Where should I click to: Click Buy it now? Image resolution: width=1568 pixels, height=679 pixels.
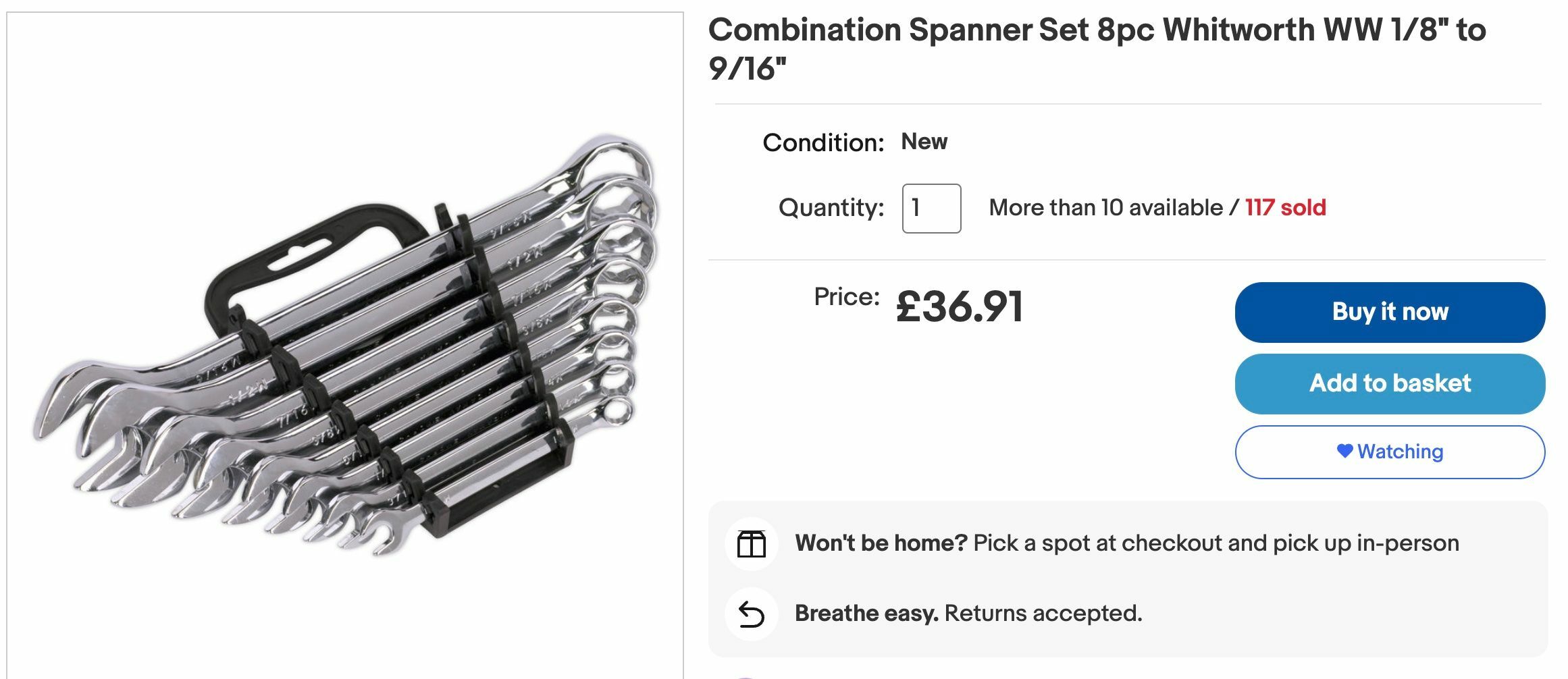(1389, 311)
